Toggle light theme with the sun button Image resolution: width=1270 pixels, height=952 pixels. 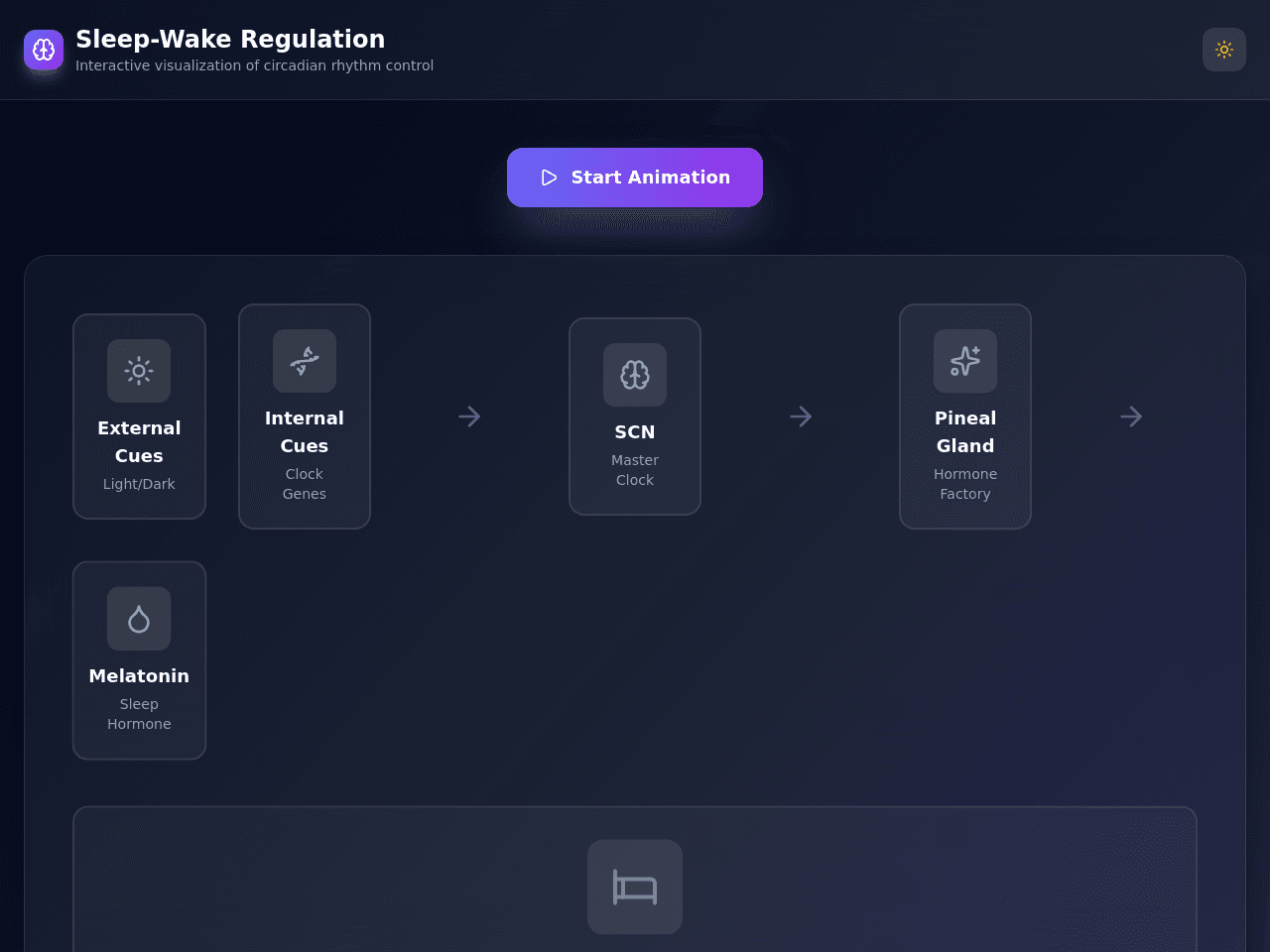1224,50
